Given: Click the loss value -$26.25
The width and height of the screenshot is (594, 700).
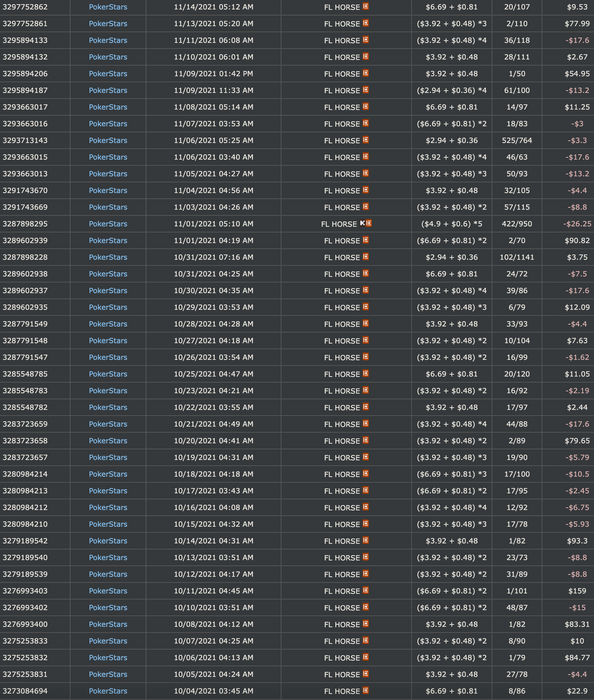Looking at the screenshot, I should [577, 224].
